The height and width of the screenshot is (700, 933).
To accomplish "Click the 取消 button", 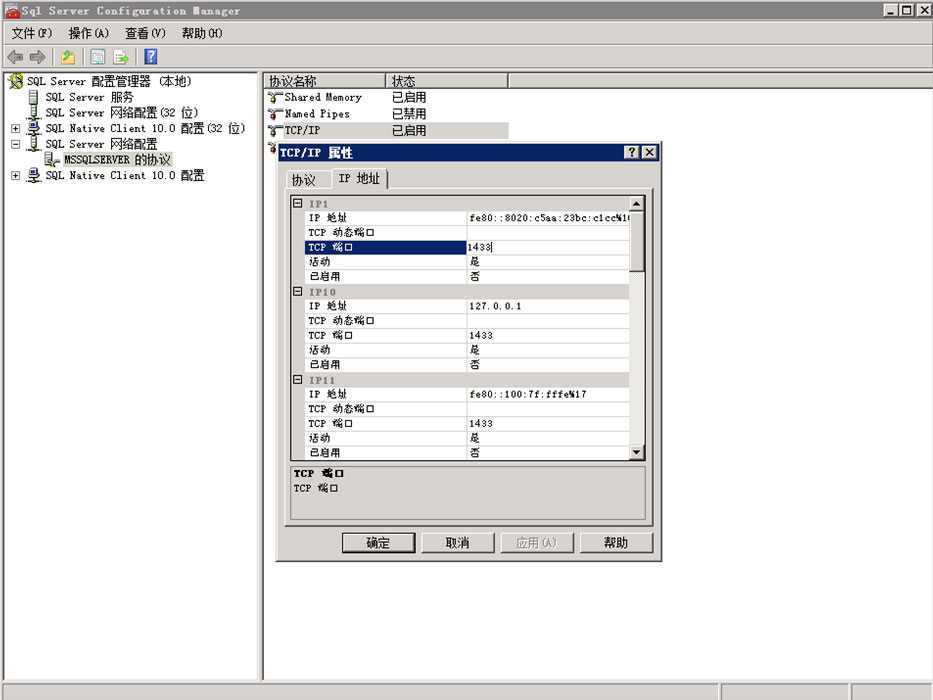I will [458, 542].
